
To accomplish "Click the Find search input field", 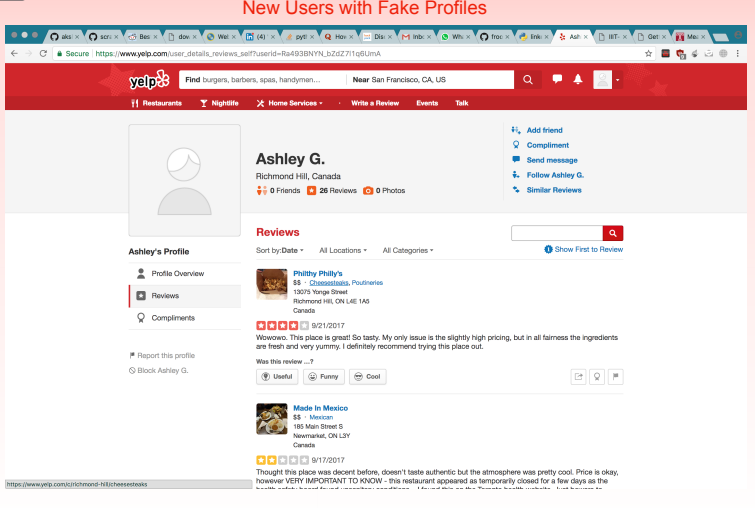I will (262, 79).
